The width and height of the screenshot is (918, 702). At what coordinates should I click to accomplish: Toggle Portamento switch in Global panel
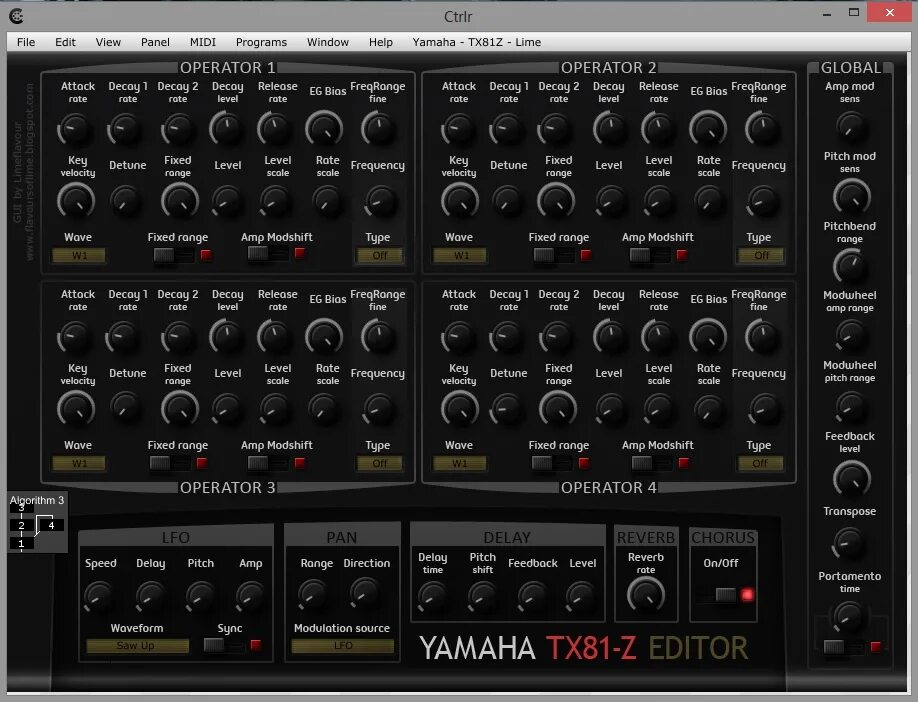pyautogui.click(x=843, y=646)
